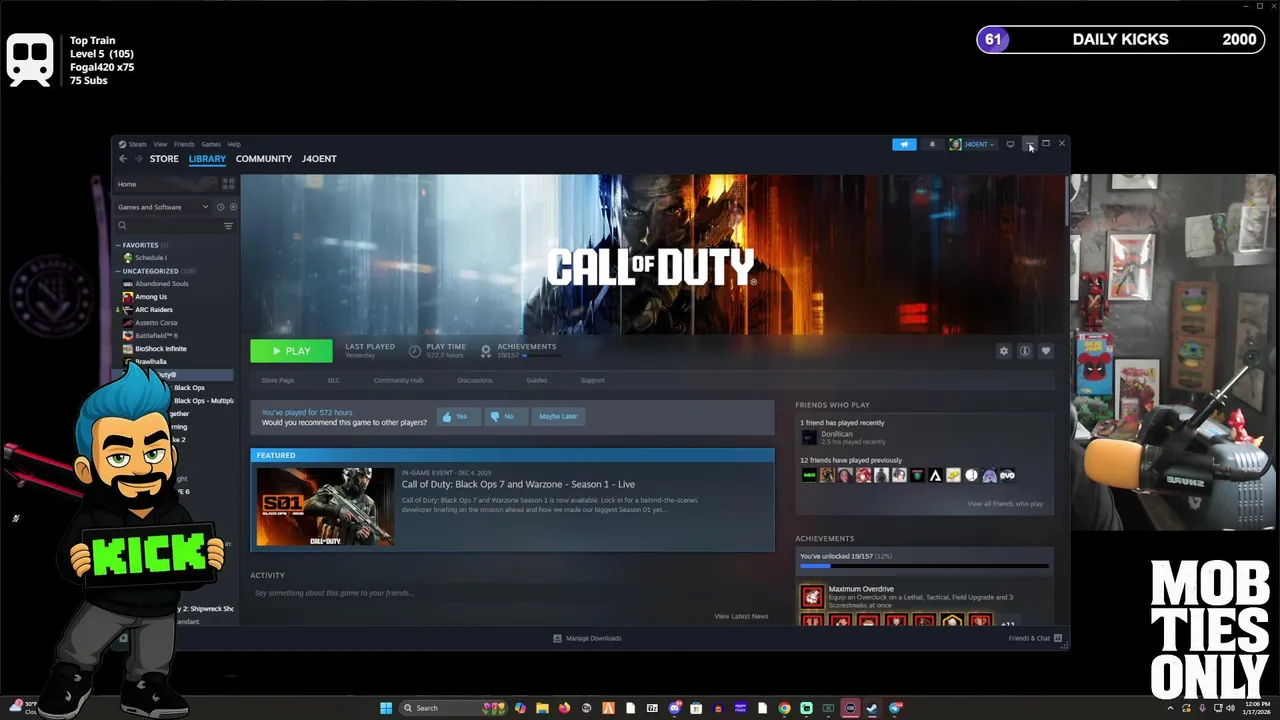The image size is (1280, 720).
Task: Open the STORE tab
Action: click(x=164, y=159)
